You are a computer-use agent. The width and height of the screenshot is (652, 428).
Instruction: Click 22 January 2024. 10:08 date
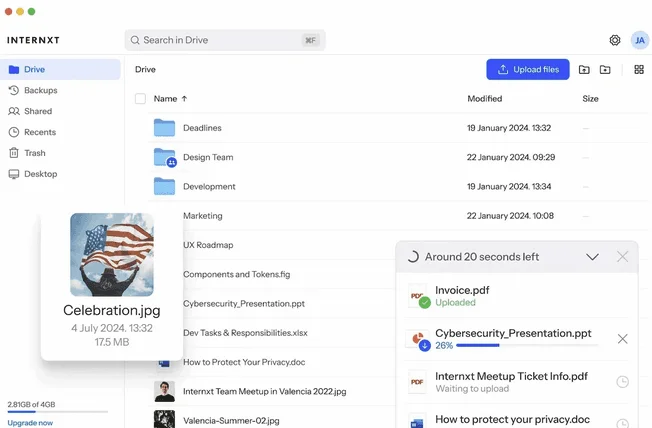510,216
